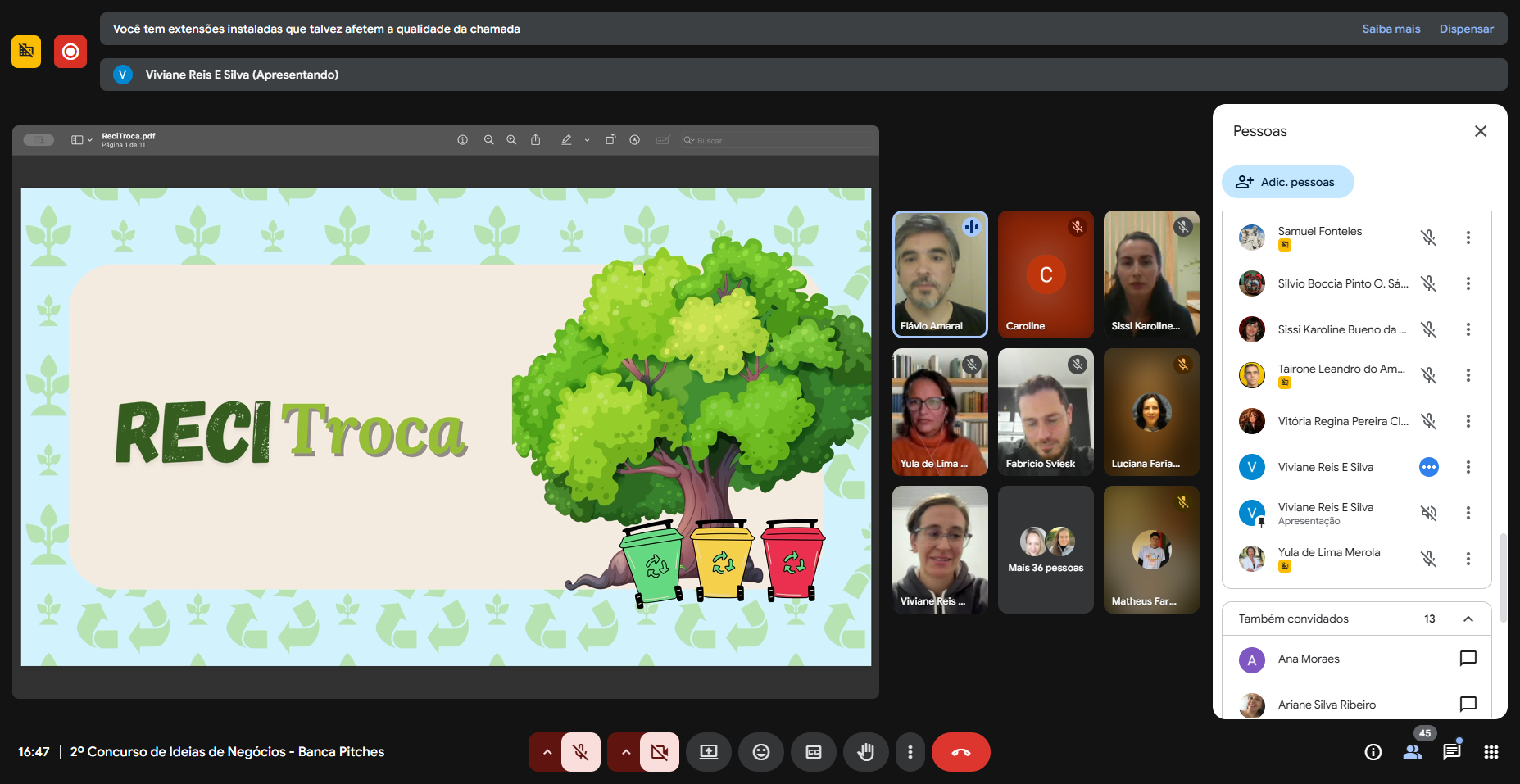Open options menu for Yula de Lima Merola

pos(1468,559)
